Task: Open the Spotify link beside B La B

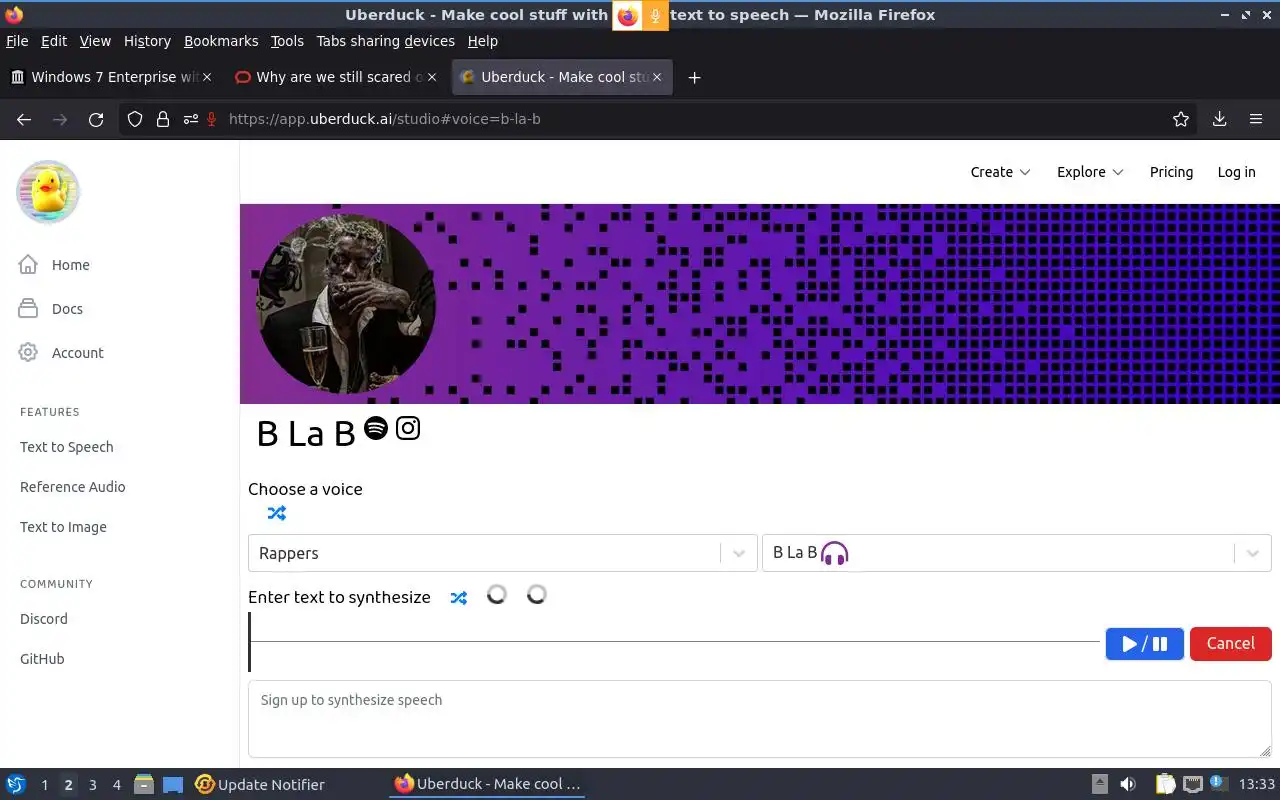Action: click(x=376, y=428)
